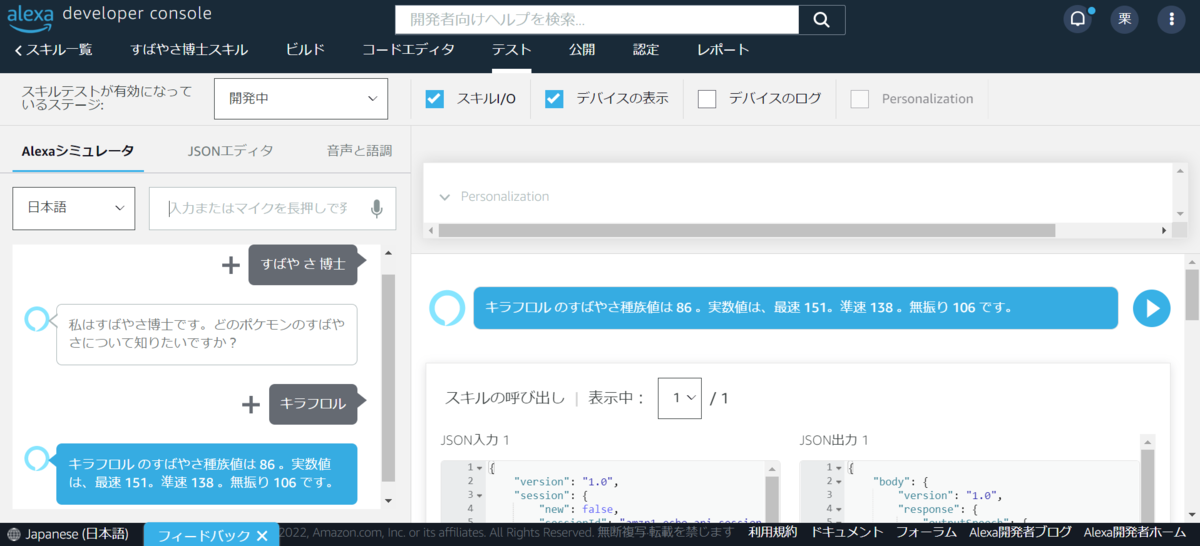The width and height of the screenshot is (1200, 546).
Task: Switch to the コードエディタ tab
Action: [408, 50]
